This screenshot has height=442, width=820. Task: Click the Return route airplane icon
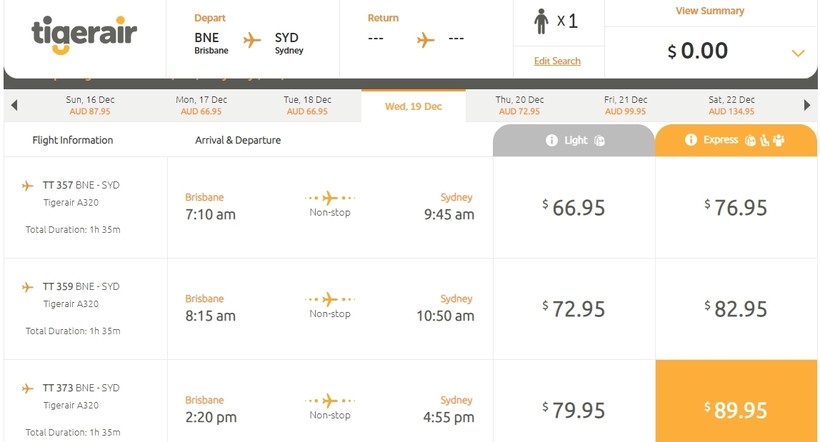coord(427,40)
